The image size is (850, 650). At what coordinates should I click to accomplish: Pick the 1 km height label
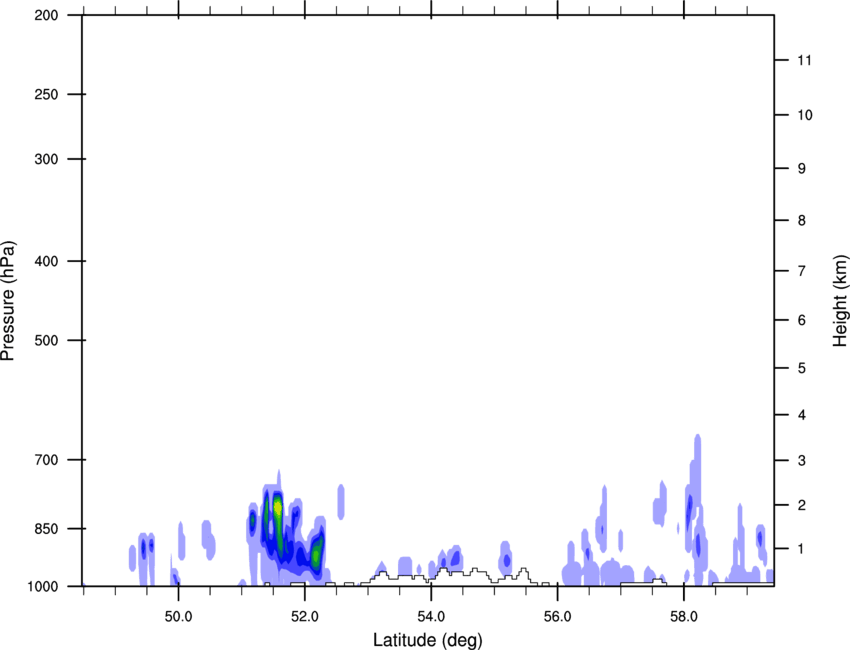click(x=802, y=549)
